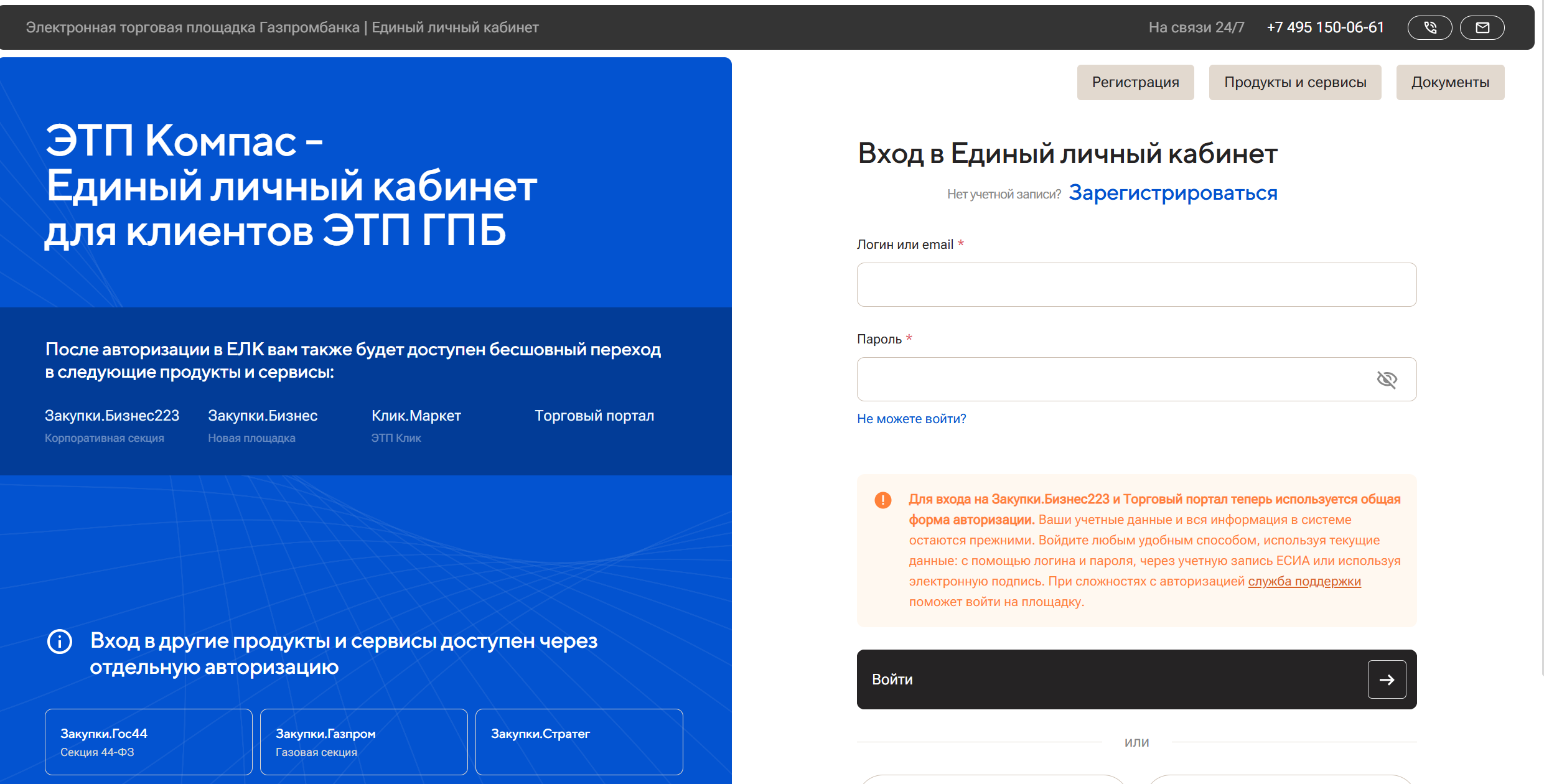Open the Регистрация menu item
This screenshot has width=1544, height=784.
pyautogui.click(x=1135, y=82)
